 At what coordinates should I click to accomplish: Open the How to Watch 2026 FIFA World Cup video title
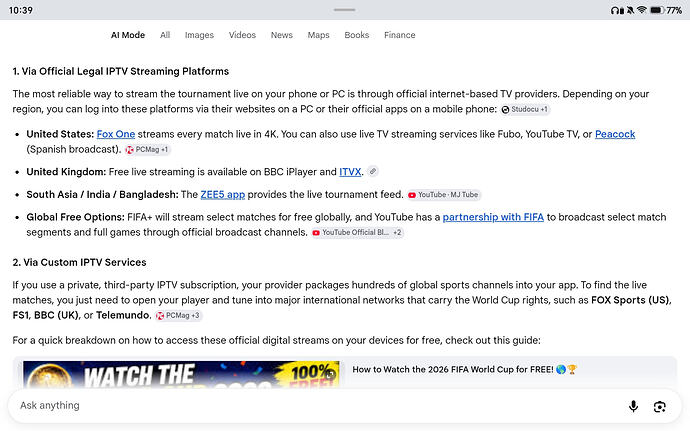pos(464,369)
